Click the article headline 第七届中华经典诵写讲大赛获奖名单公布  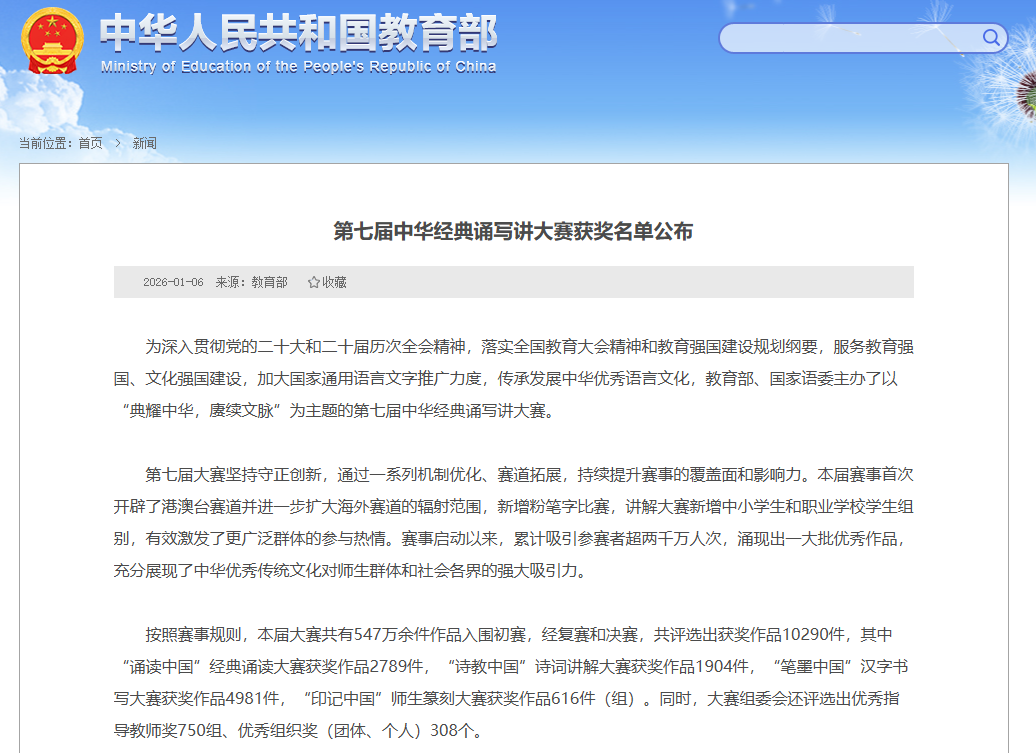pyautogui.click(x=513, y=232)
